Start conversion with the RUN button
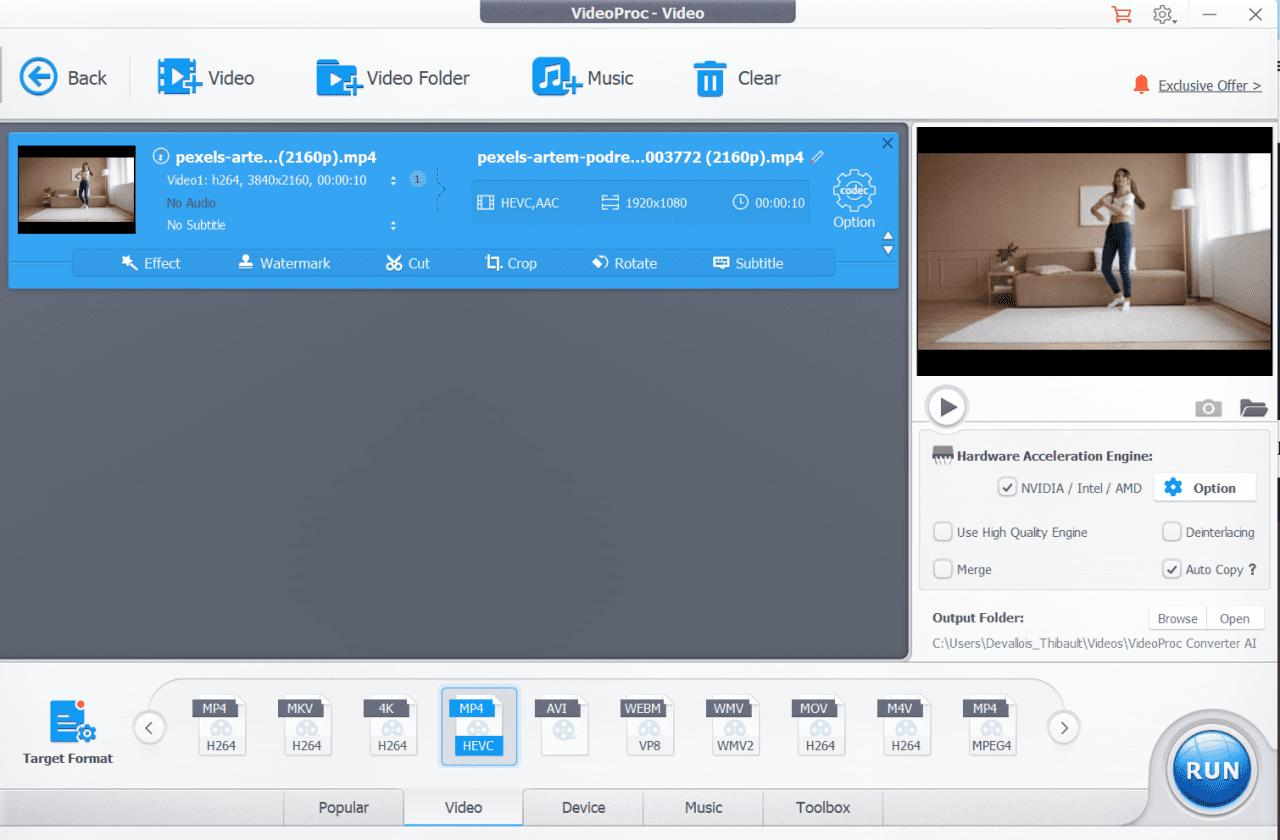The width and height of the screenshot is (1280, 840). (1212, 770)
